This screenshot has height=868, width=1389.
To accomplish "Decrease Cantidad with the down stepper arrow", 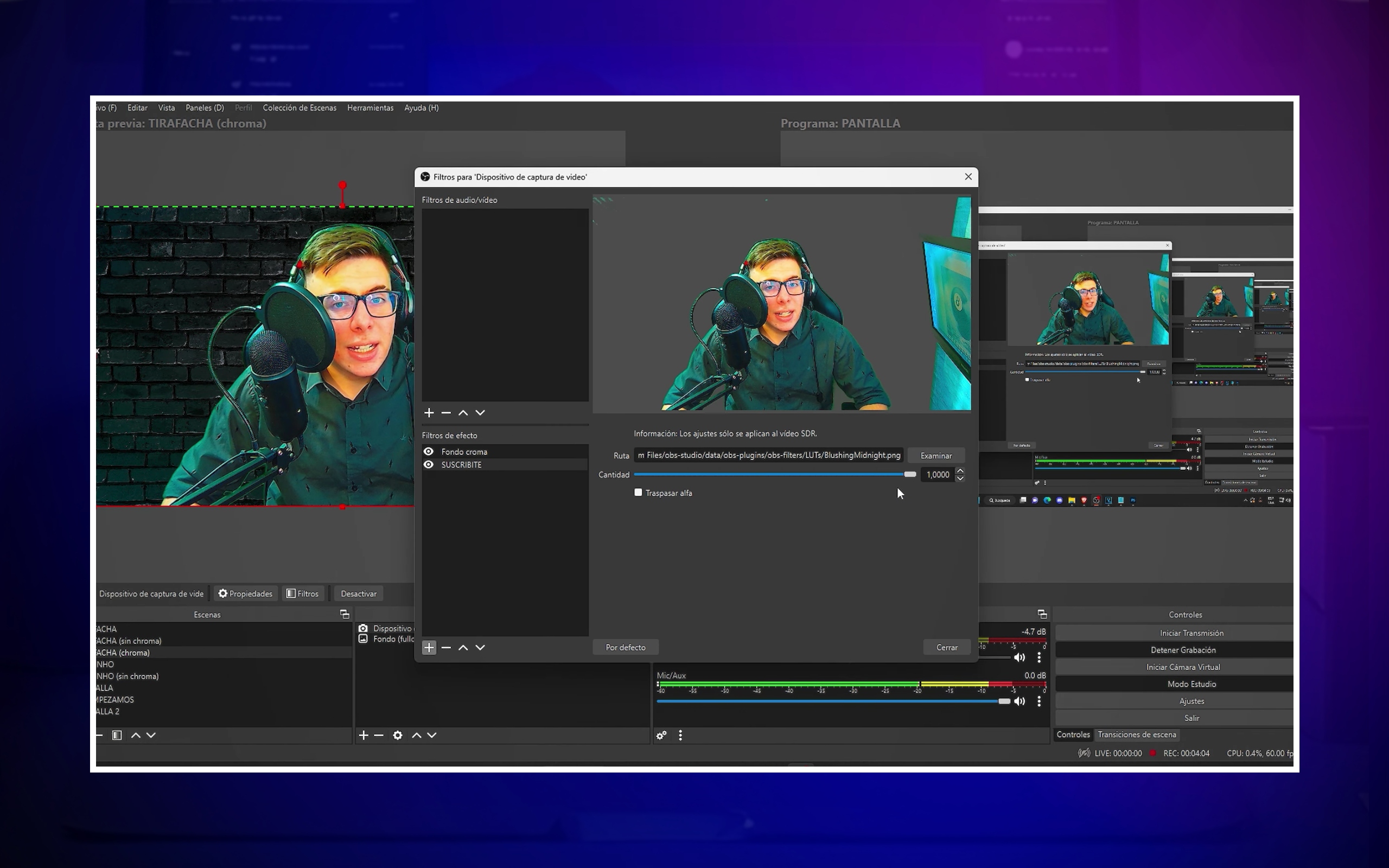I will [x=960, y=478].
